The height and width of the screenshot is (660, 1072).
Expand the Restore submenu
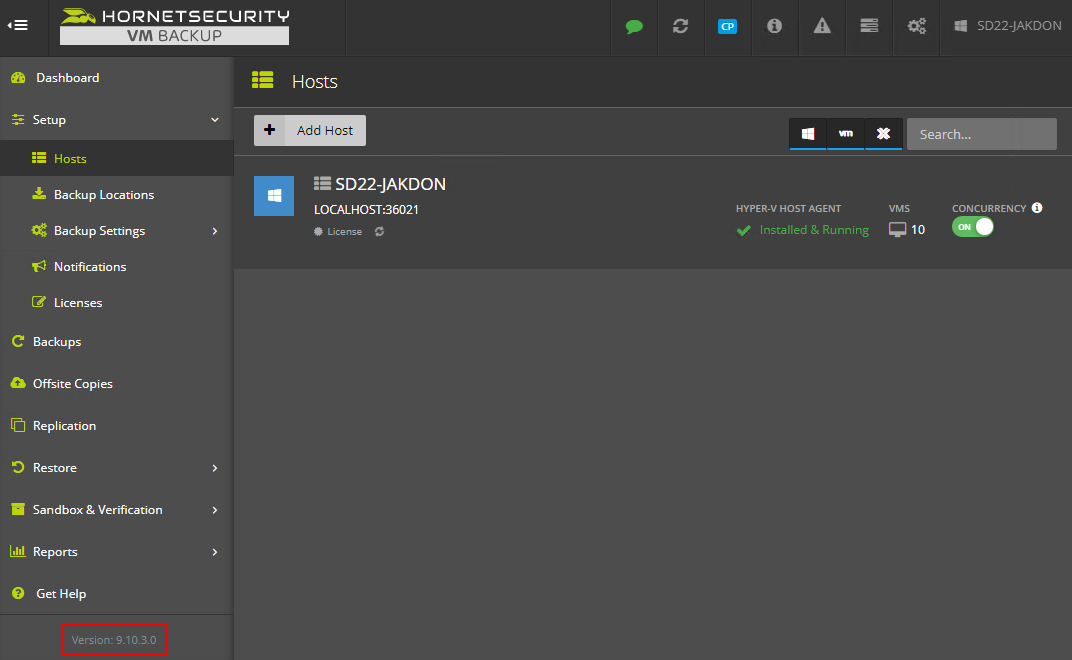[x=117, y=468]
